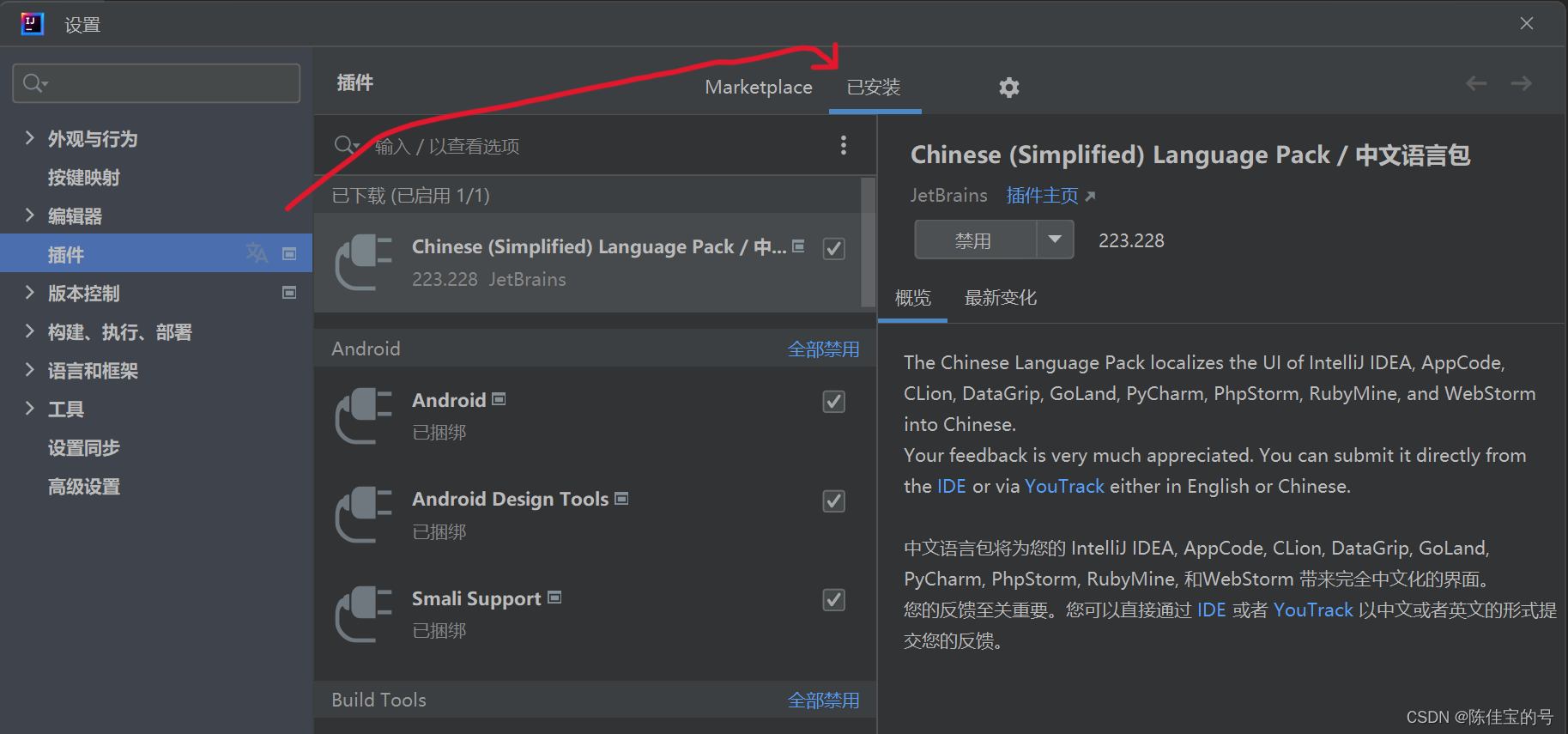The height and width of the screenshot is (734, 1568).
Task: Click the bundled marker icon beside Android
Action: click(x=499, y=399)
